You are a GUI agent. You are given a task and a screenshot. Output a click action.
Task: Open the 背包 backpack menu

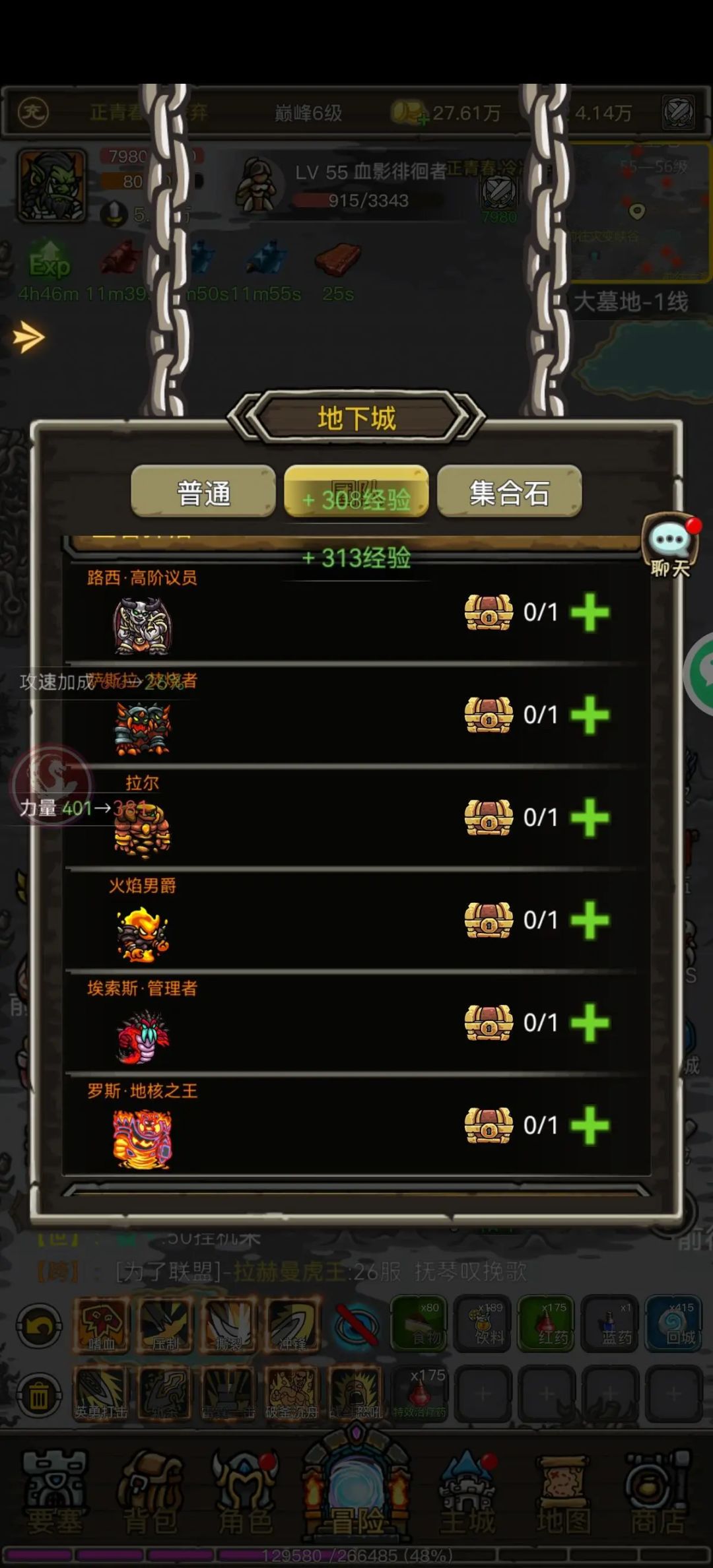(151, 1492)
